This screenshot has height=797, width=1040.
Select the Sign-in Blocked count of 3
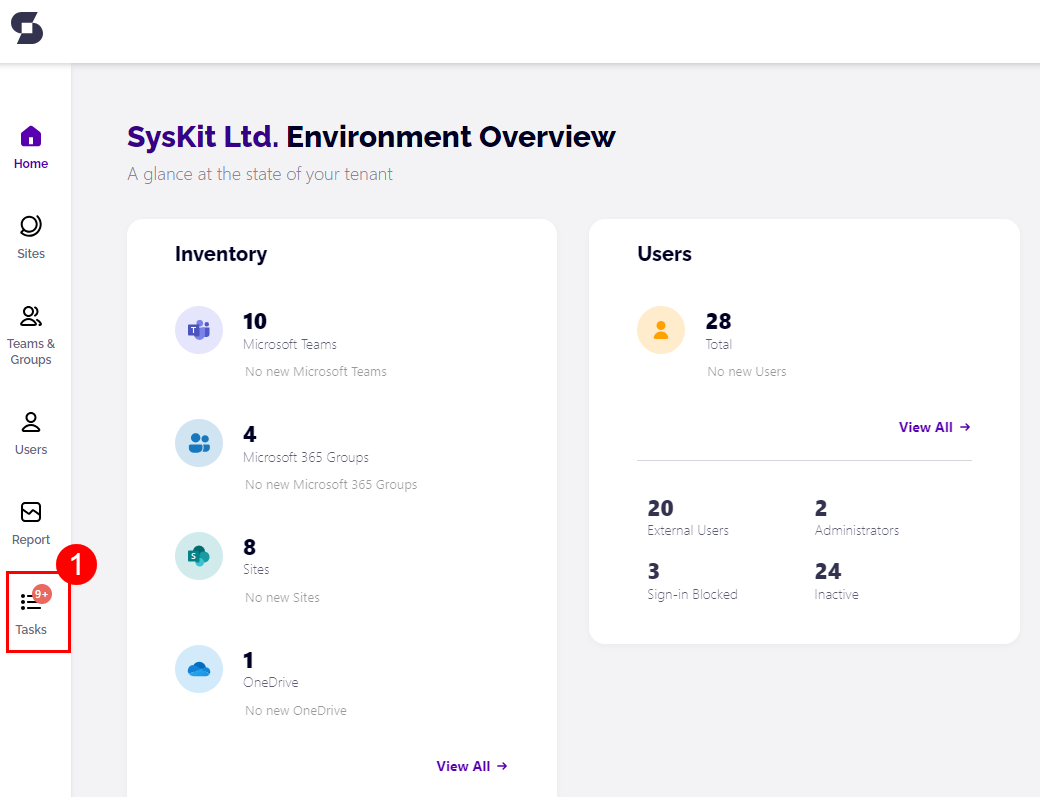[651, 571]
